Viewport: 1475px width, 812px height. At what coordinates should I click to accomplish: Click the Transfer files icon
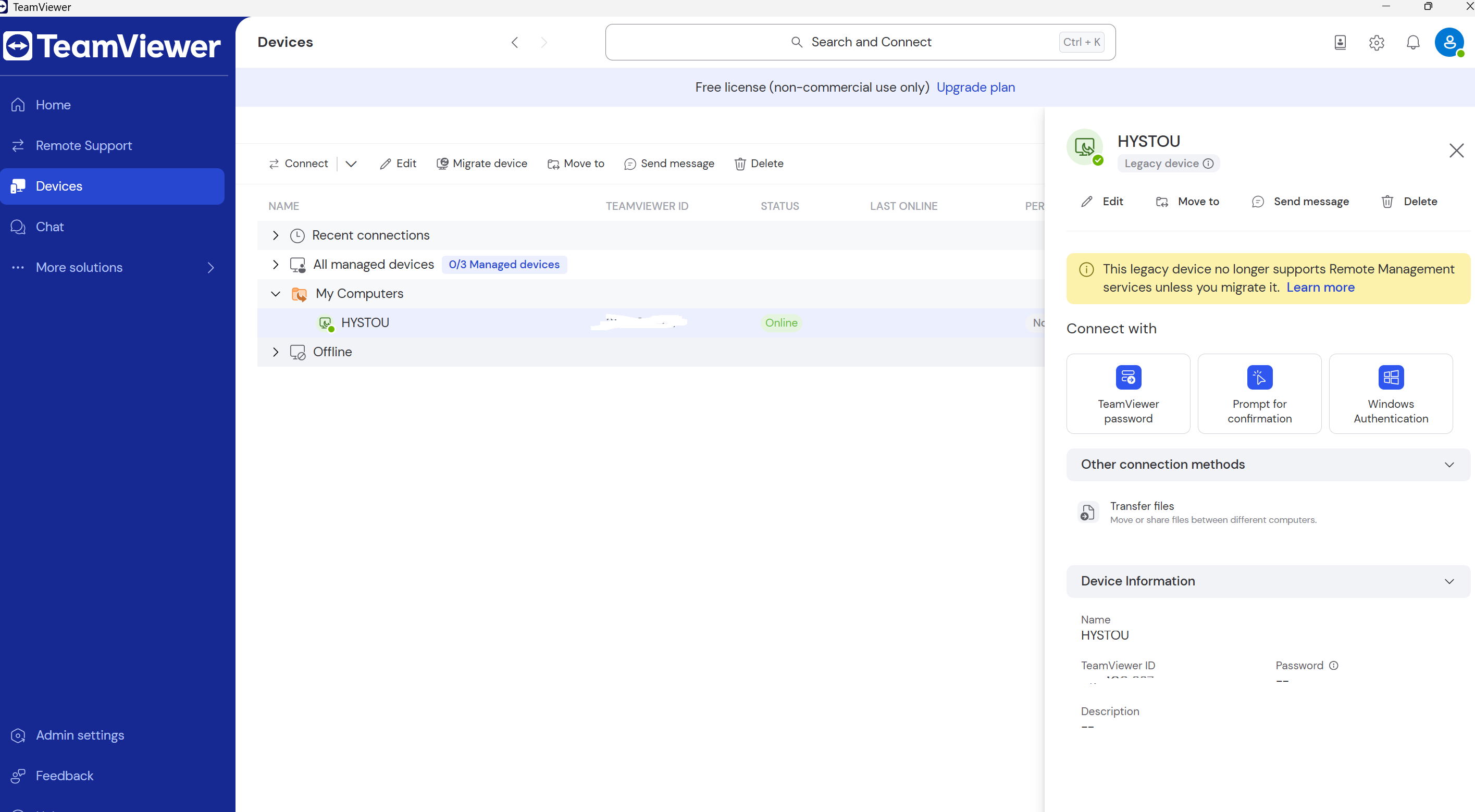[1088, 512]
